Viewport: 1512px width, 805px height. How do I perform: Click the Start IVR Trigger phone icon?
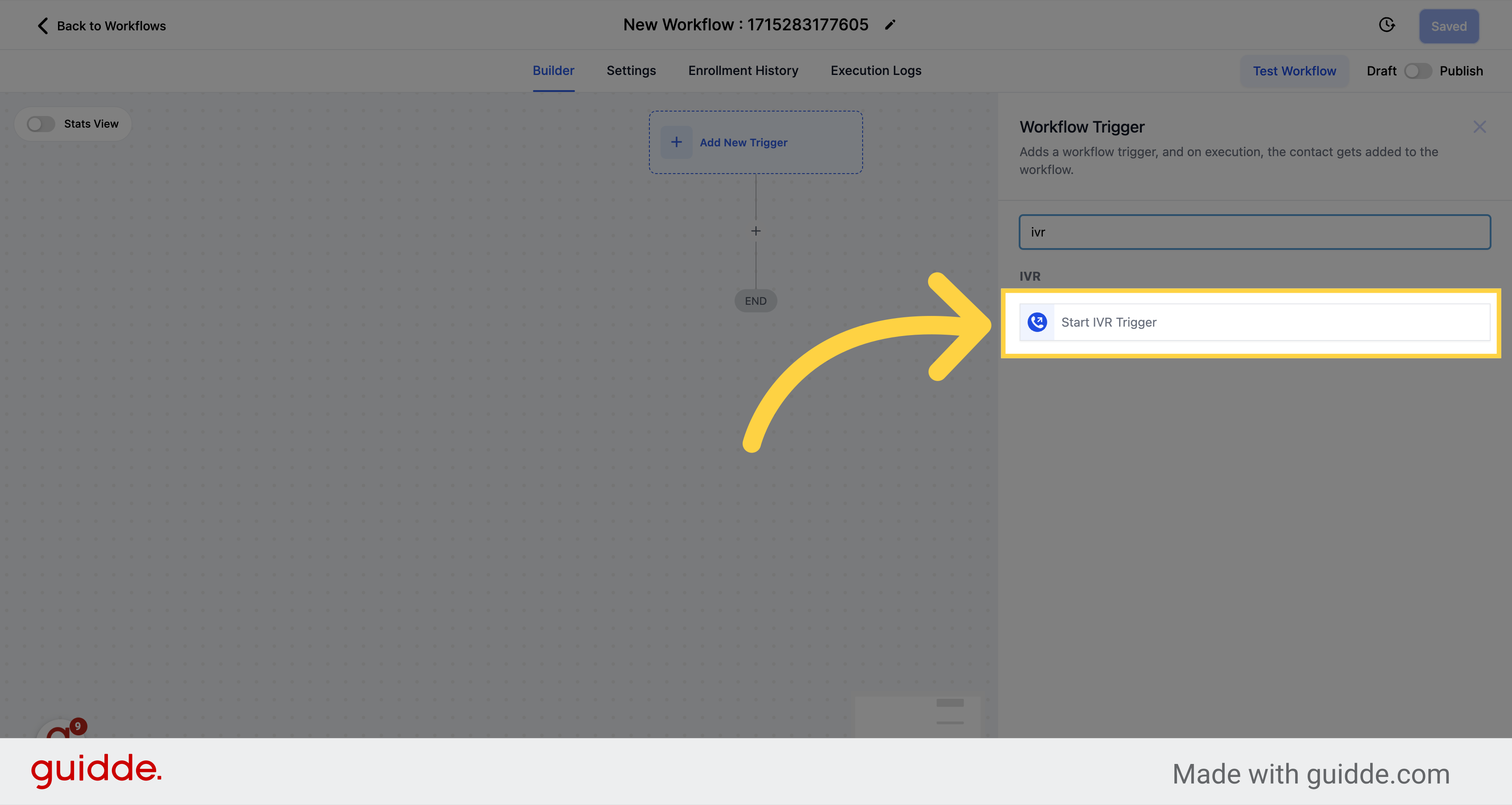tap(1037, 322)
